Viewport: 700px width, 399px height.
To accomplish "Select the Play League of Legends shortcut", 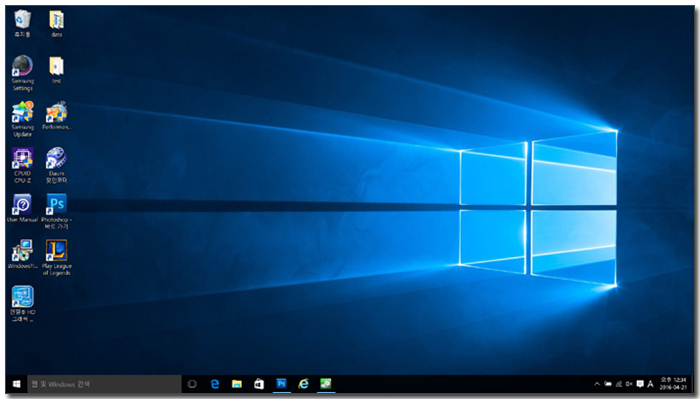I will click(x=57, y=258).
